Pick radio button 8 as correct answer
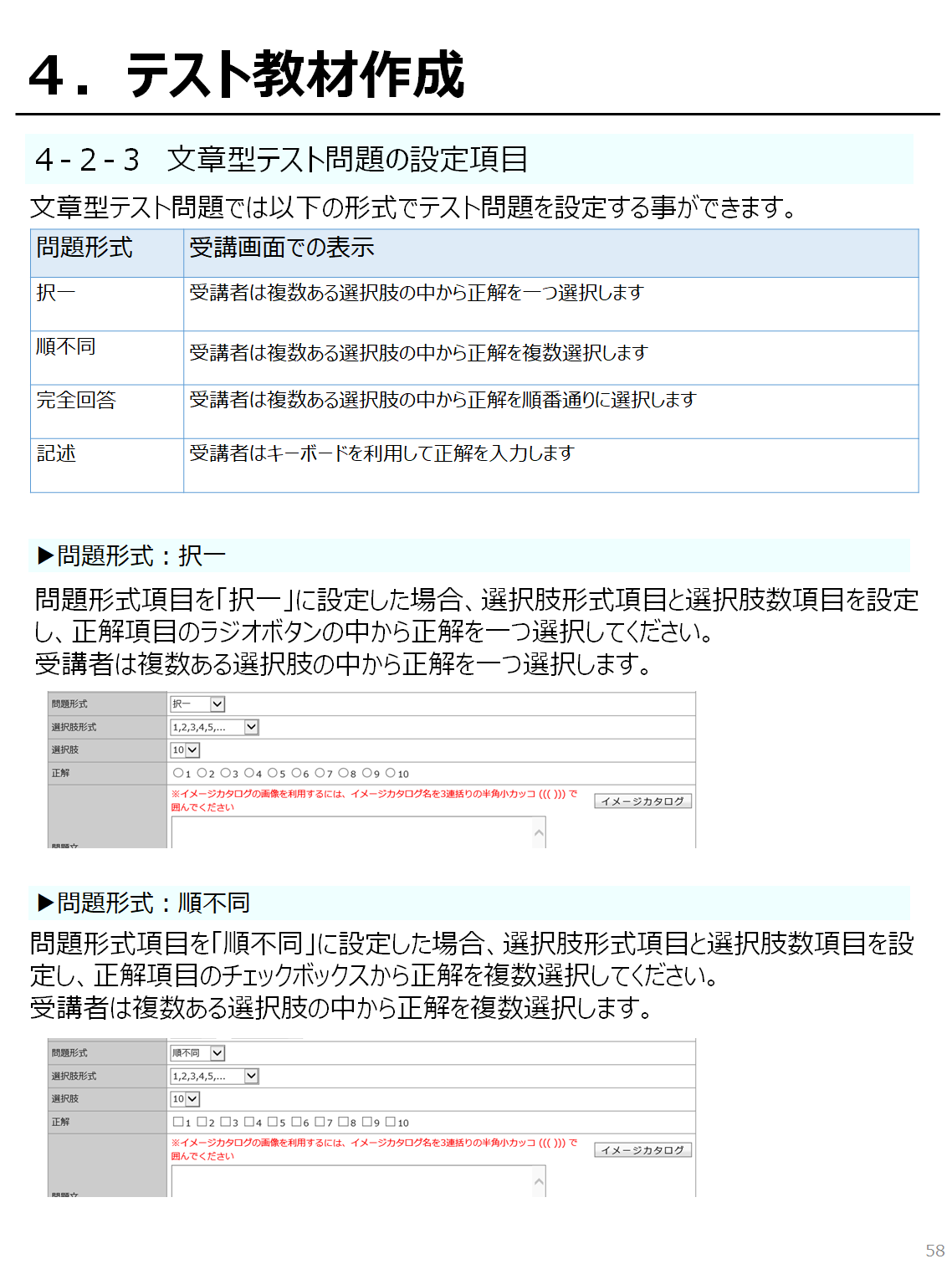The width and height of the screenshot is (952, 1269). 343,773
